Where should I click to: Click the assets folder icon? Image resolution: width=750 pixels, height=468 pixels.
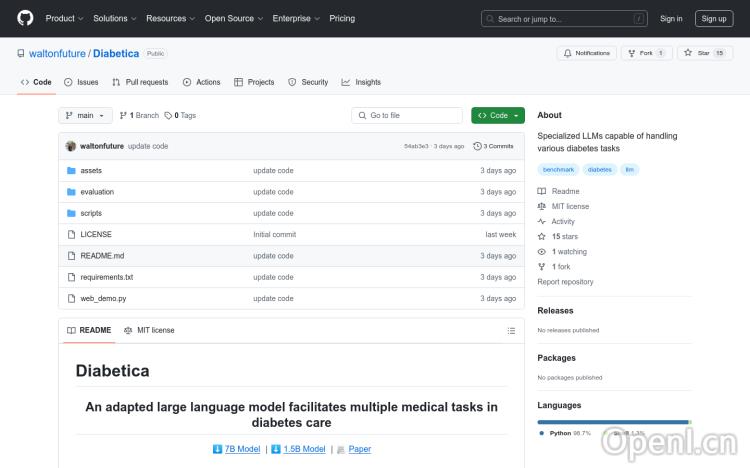pyautogui.click(x=71, y=170)
